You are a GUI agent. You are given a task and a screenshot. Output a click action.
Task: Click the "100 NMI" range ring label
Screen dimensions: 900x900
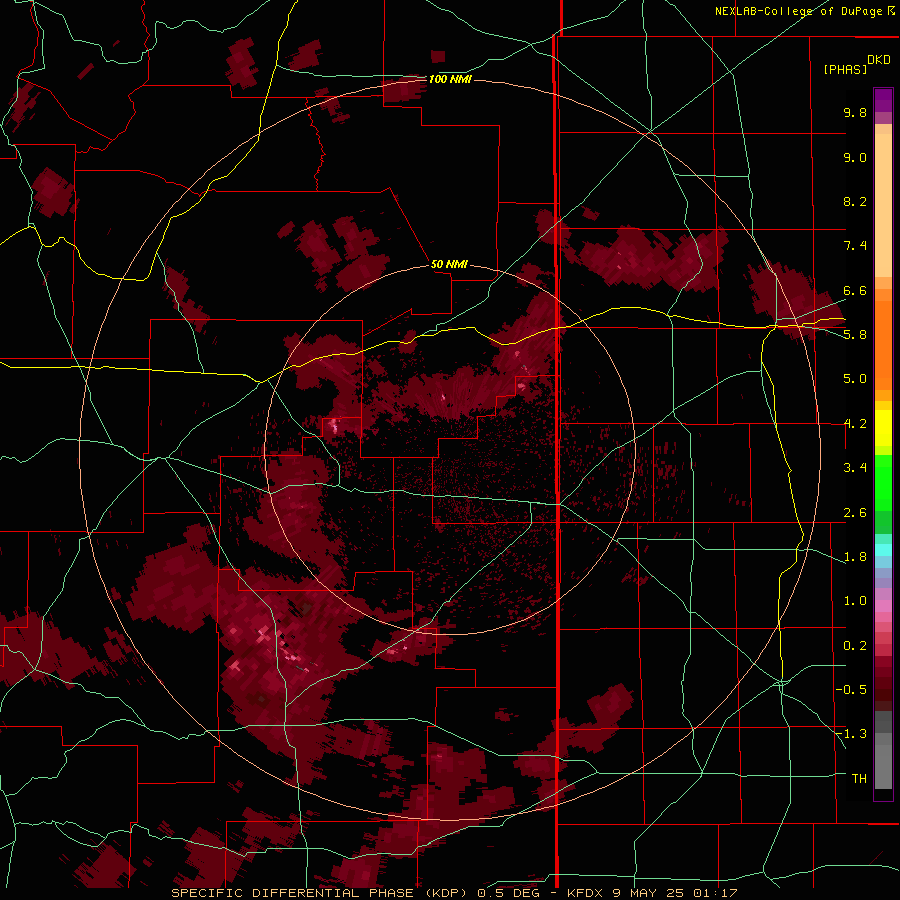[x=450, y=79]
